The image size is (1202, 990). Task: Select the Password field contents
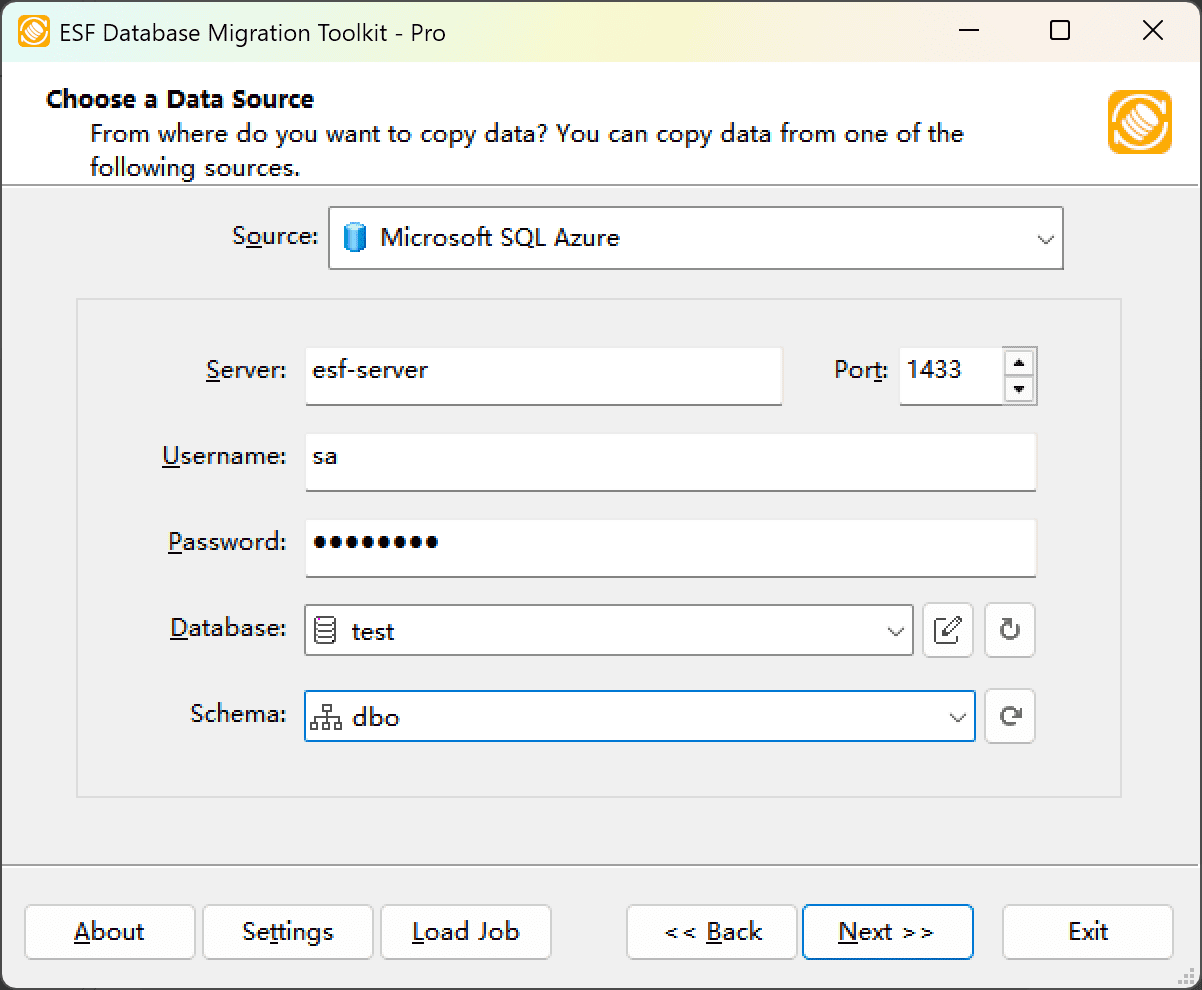tap(670, 548)
